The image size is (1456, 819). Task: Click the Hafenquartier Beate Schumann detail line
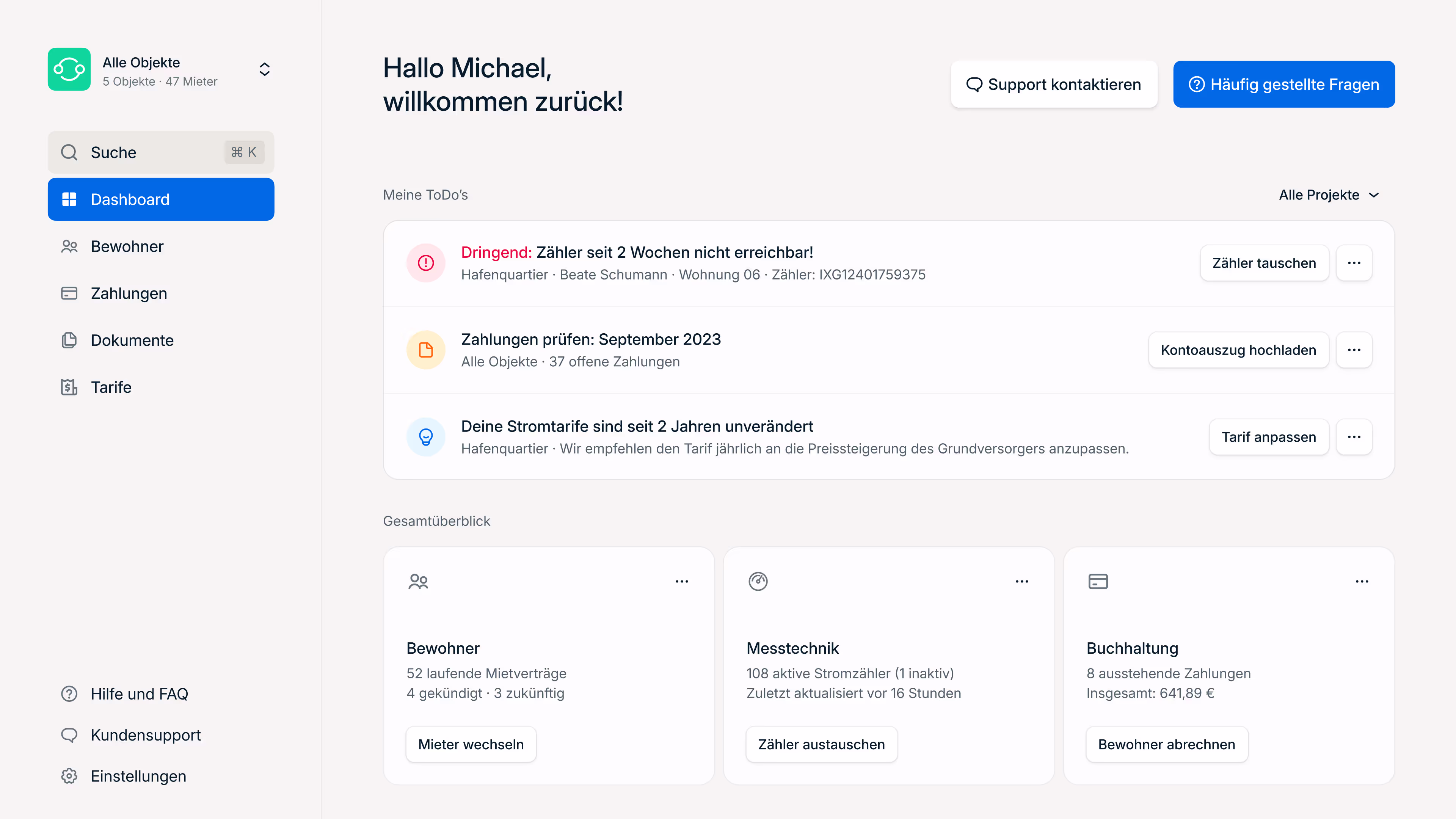[x=693, y=275]
